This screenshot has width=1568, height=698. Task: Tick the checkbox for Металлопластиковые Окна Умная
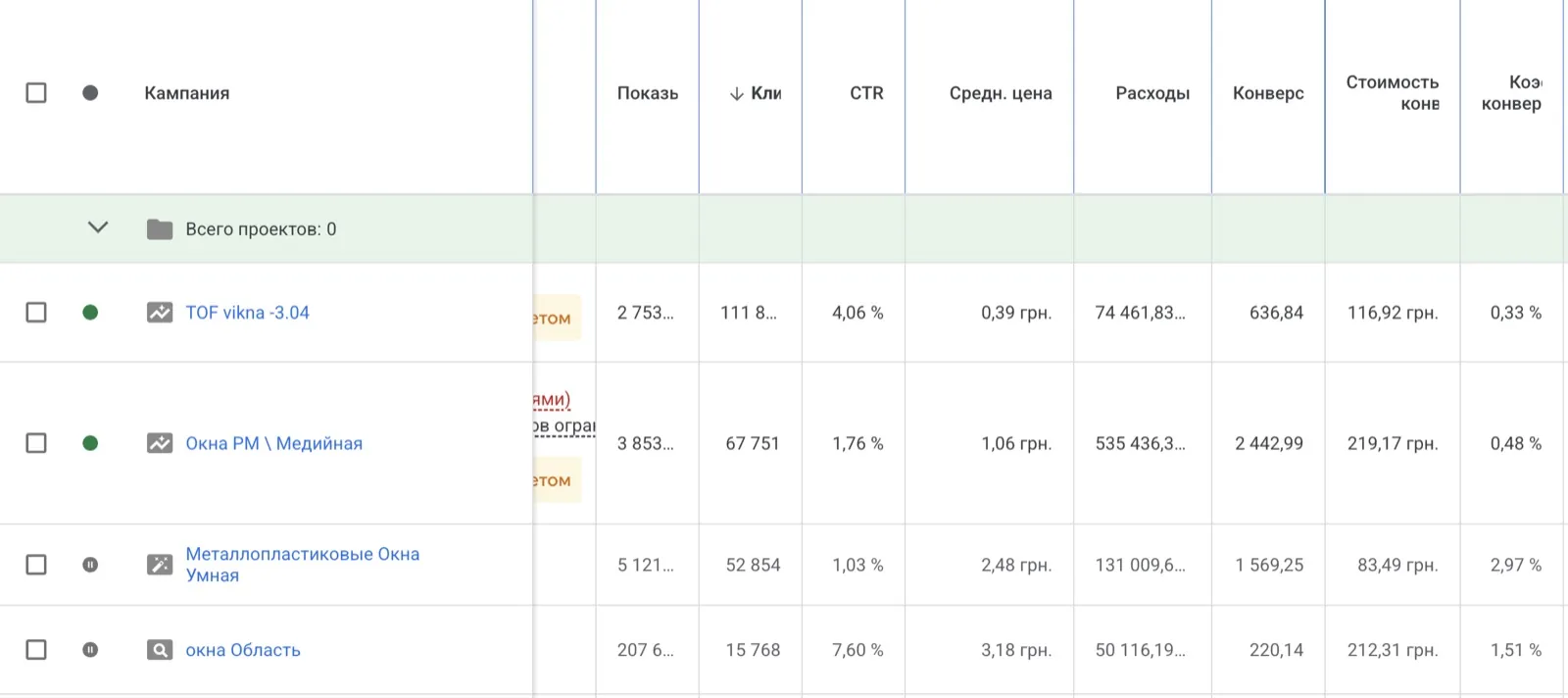(36, 565)
